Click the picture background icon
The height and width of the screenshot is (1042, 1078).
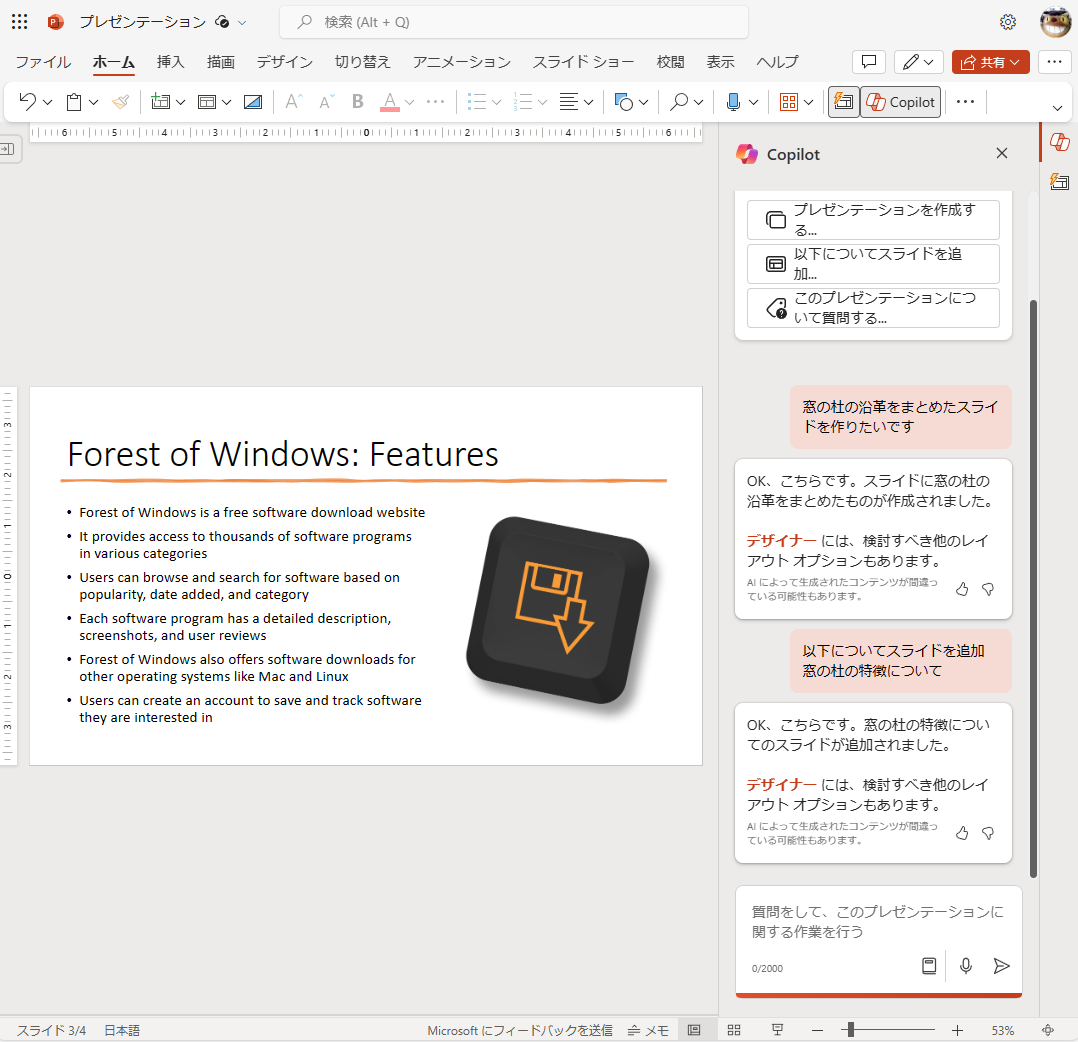coord(252,102)
